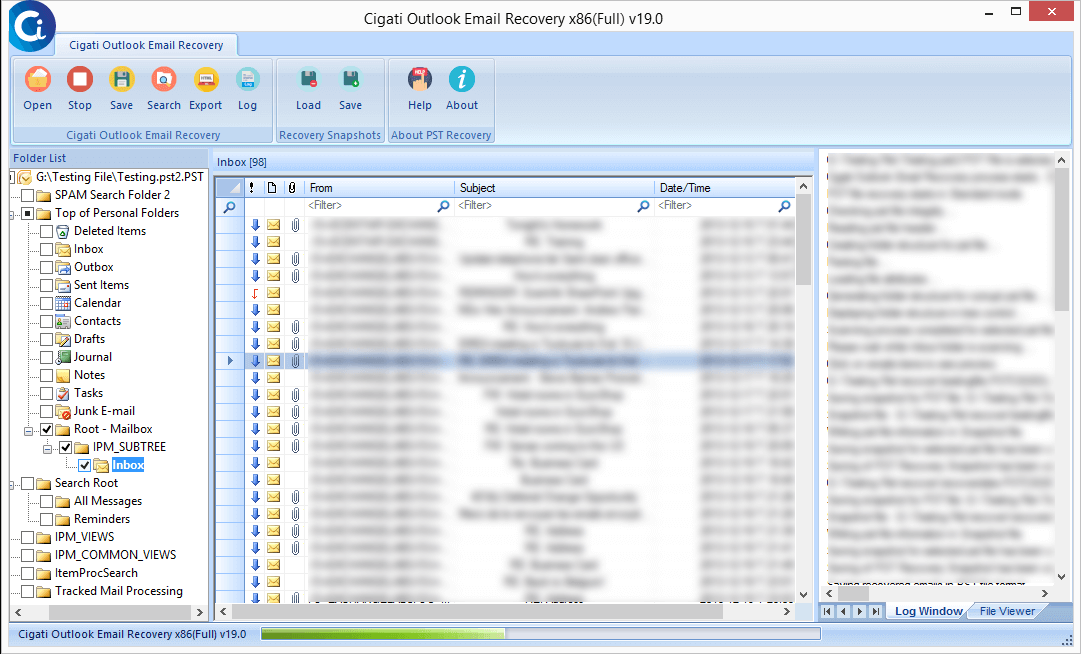Collapse the IPM_SUBTREE tree node

(x=48, y=449)
